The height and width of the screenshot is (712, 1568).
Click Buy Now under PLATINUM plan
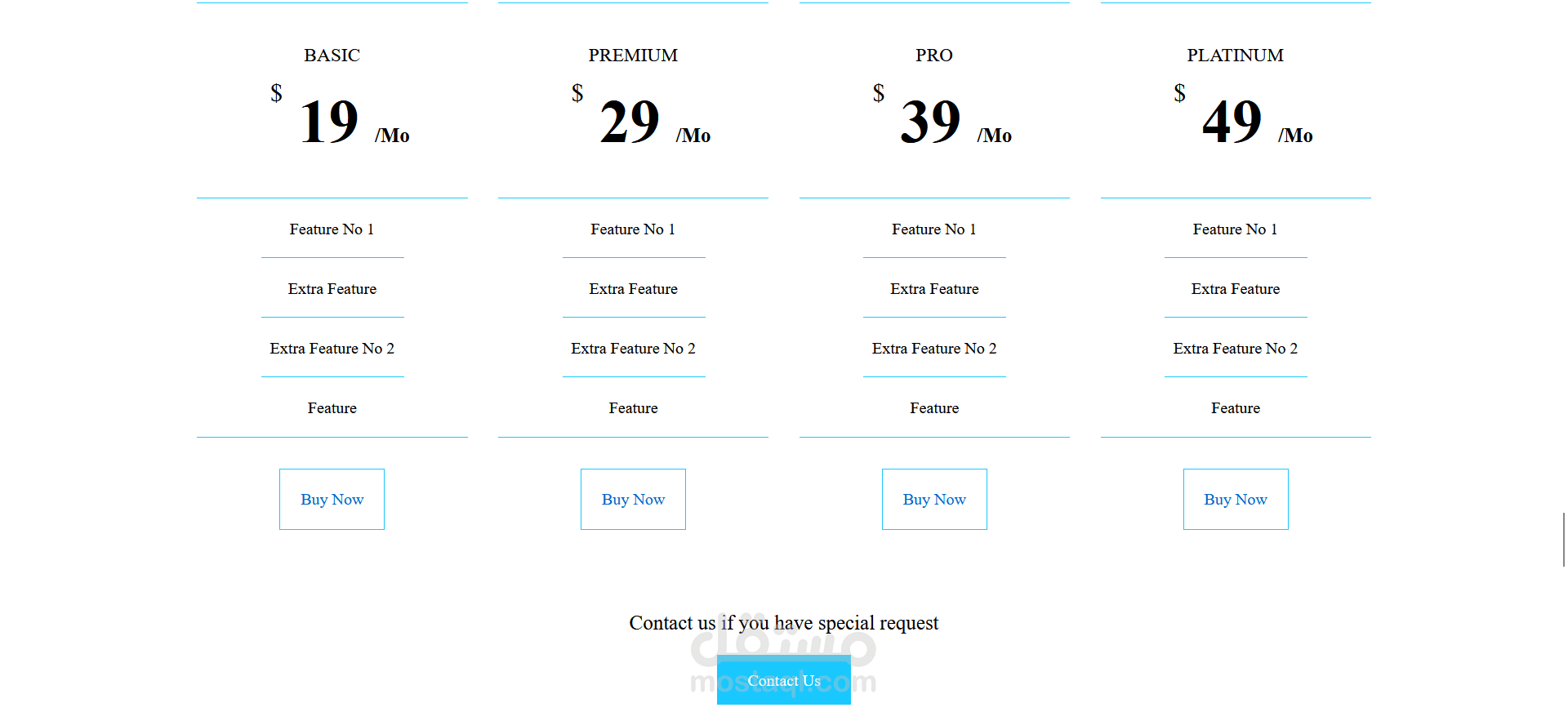[x=1236, y=499]
